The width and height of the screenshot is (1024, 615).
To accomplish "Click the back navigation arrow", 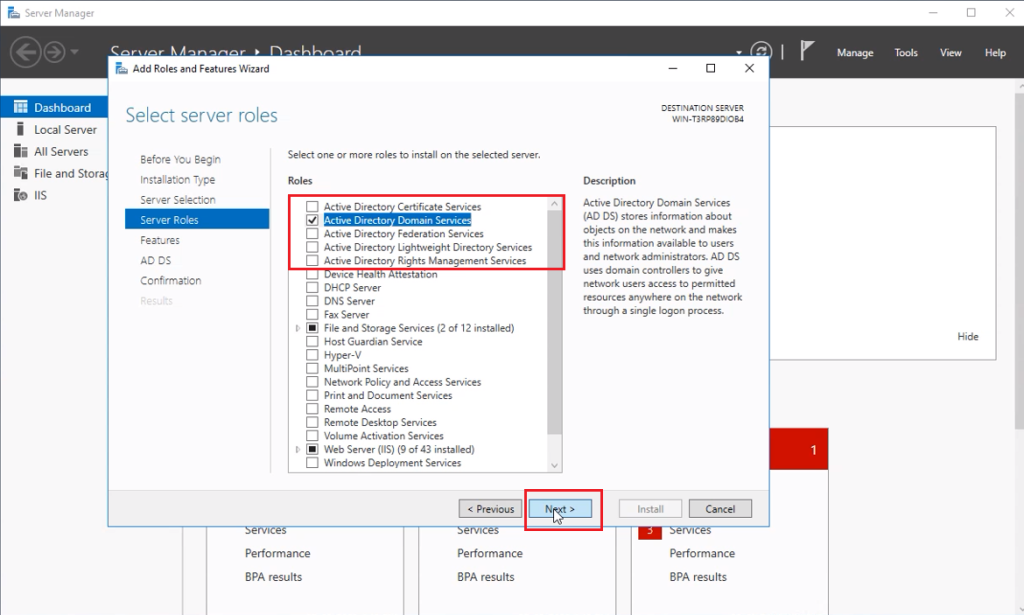I will click(x=27, y=52).
